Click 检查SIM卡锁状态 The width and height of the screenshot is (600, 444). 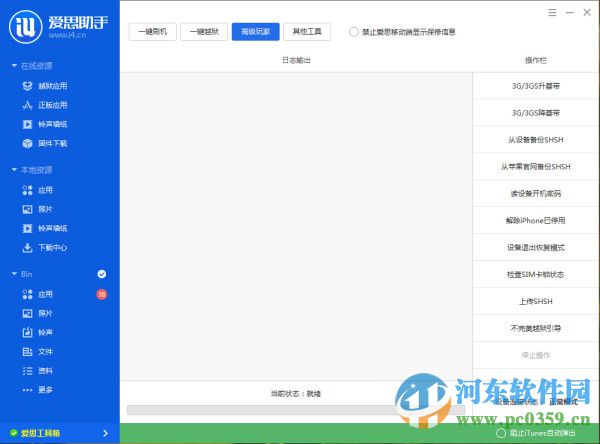[x=536, y=274]
